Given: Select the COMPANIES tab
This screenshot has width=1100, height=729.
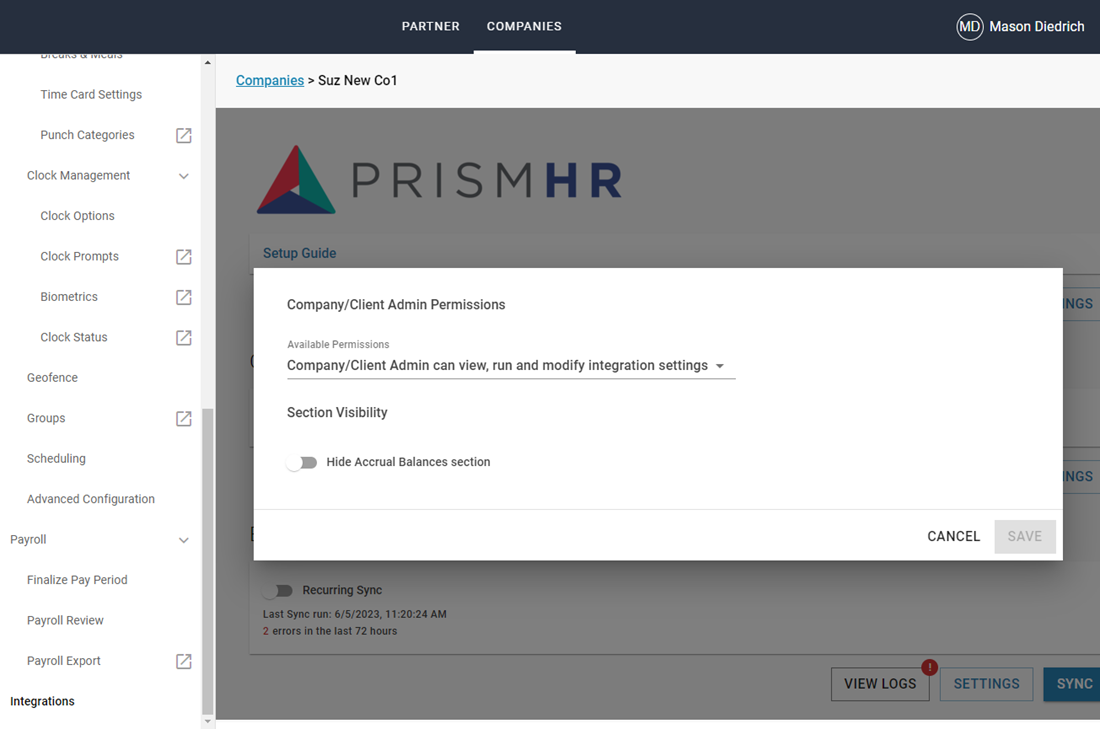Looking at the screenshot, I should (524, 26).
